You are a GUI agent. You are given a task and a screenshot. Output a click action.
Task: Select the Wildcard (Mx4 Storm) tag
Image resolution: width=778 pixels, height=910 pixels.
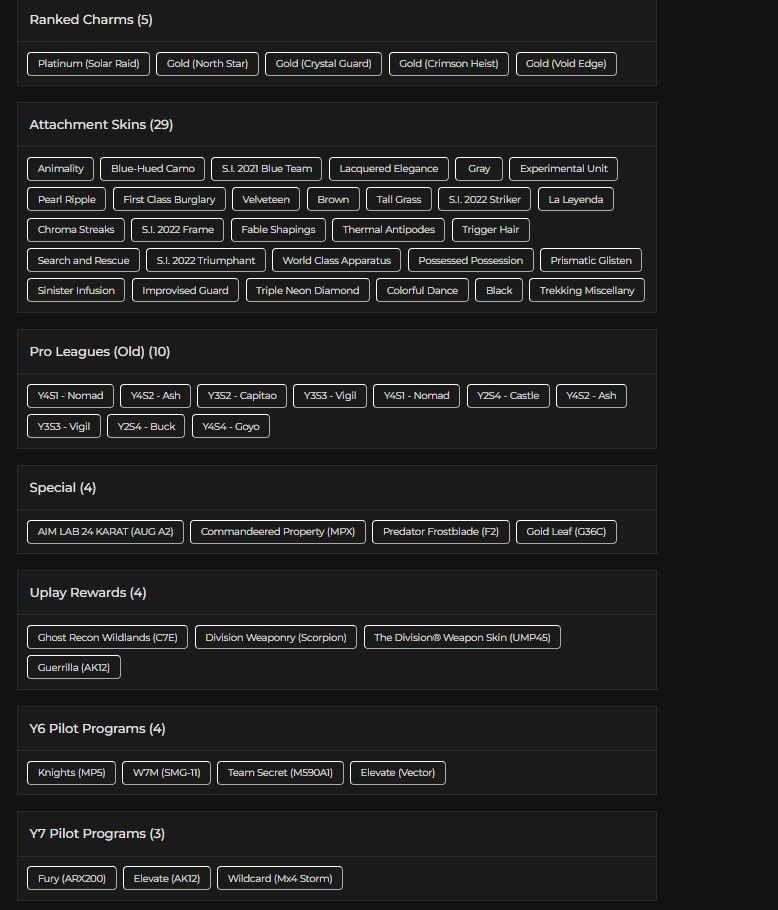point(280,879)
